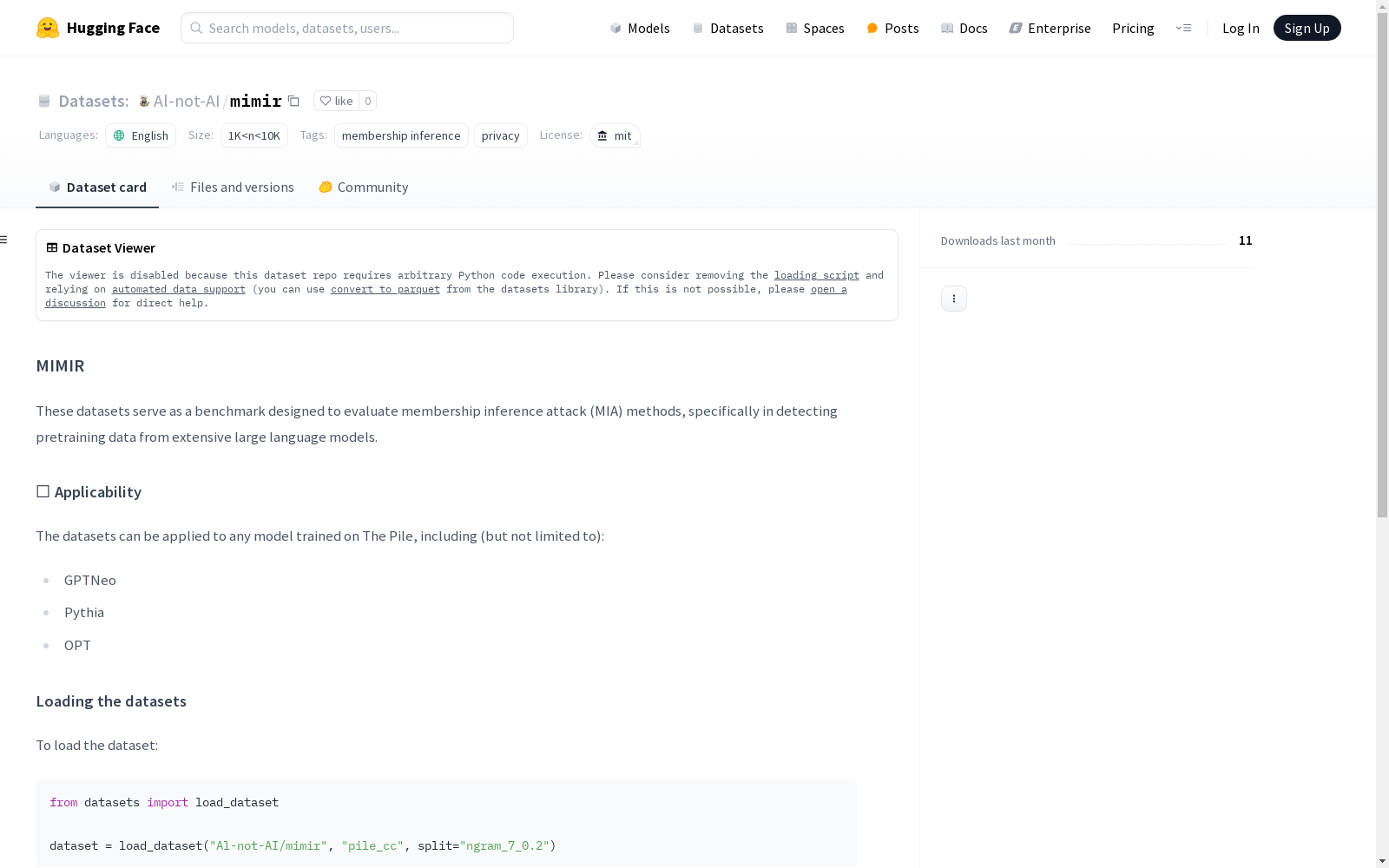Click the Dataset Viewer table icon
This screenshot has width=1389, height=868.
pyautogui.click(x=52, y=247)
